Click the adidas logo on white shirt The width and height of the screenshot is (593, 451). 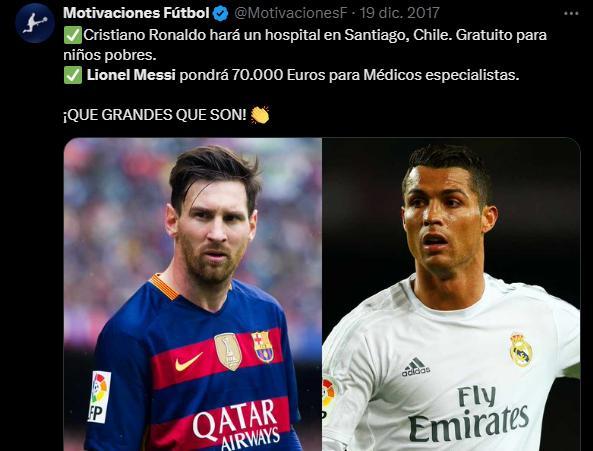click(x=416, y=367)
